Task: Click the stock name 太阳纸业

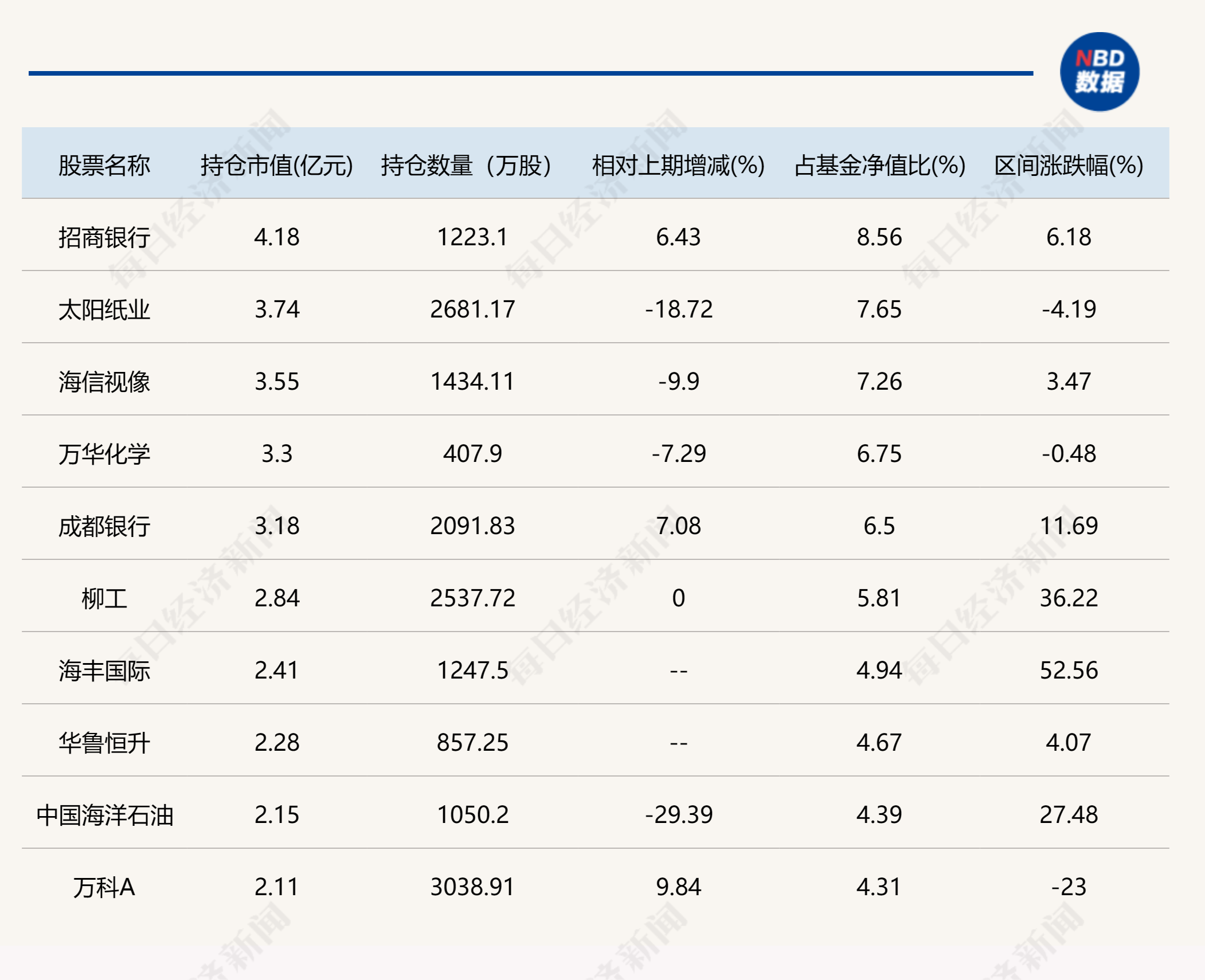Action: coord(104,309)
